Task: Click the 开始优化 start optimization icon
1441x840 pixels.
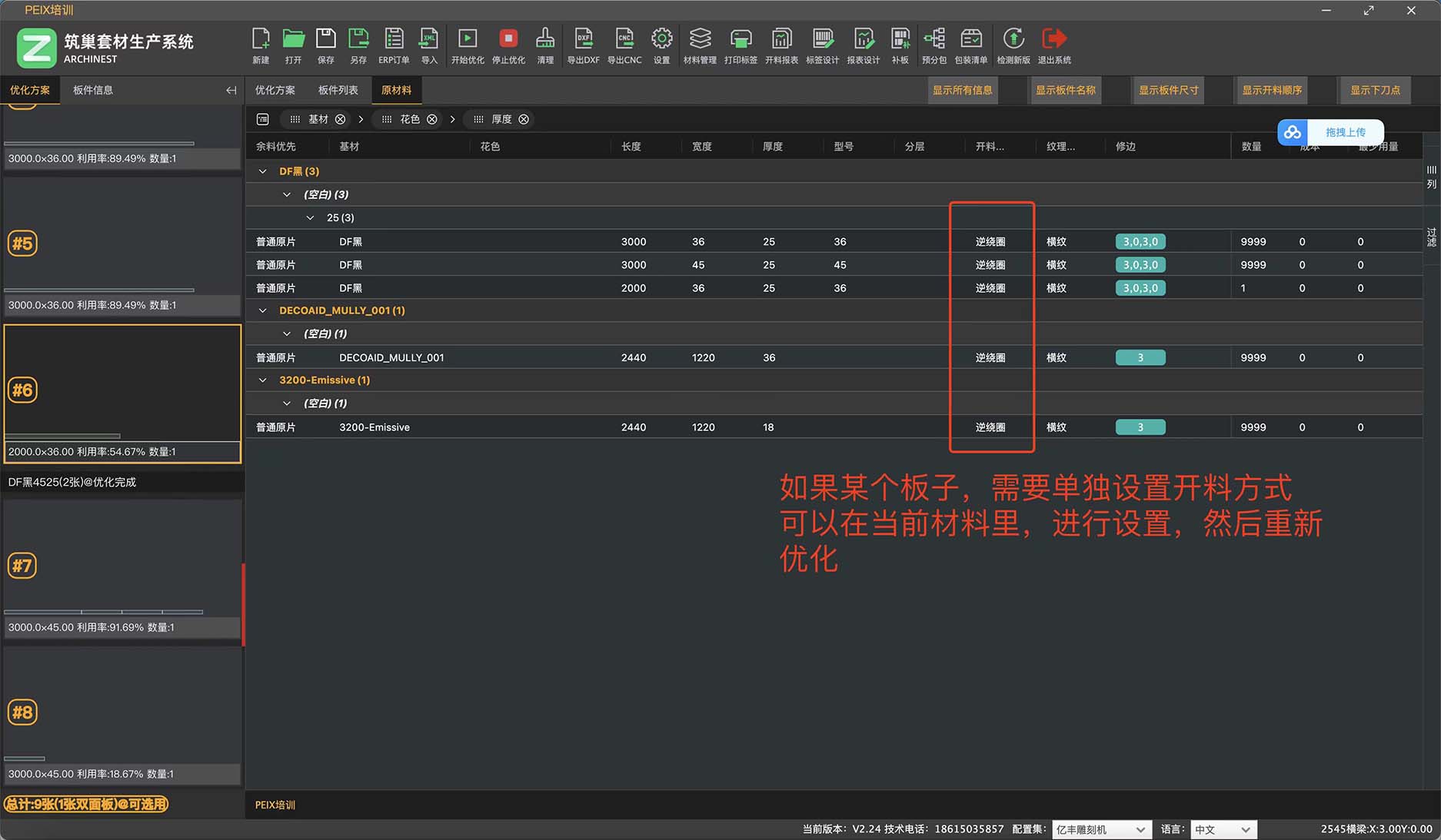Action: [467, 45]
